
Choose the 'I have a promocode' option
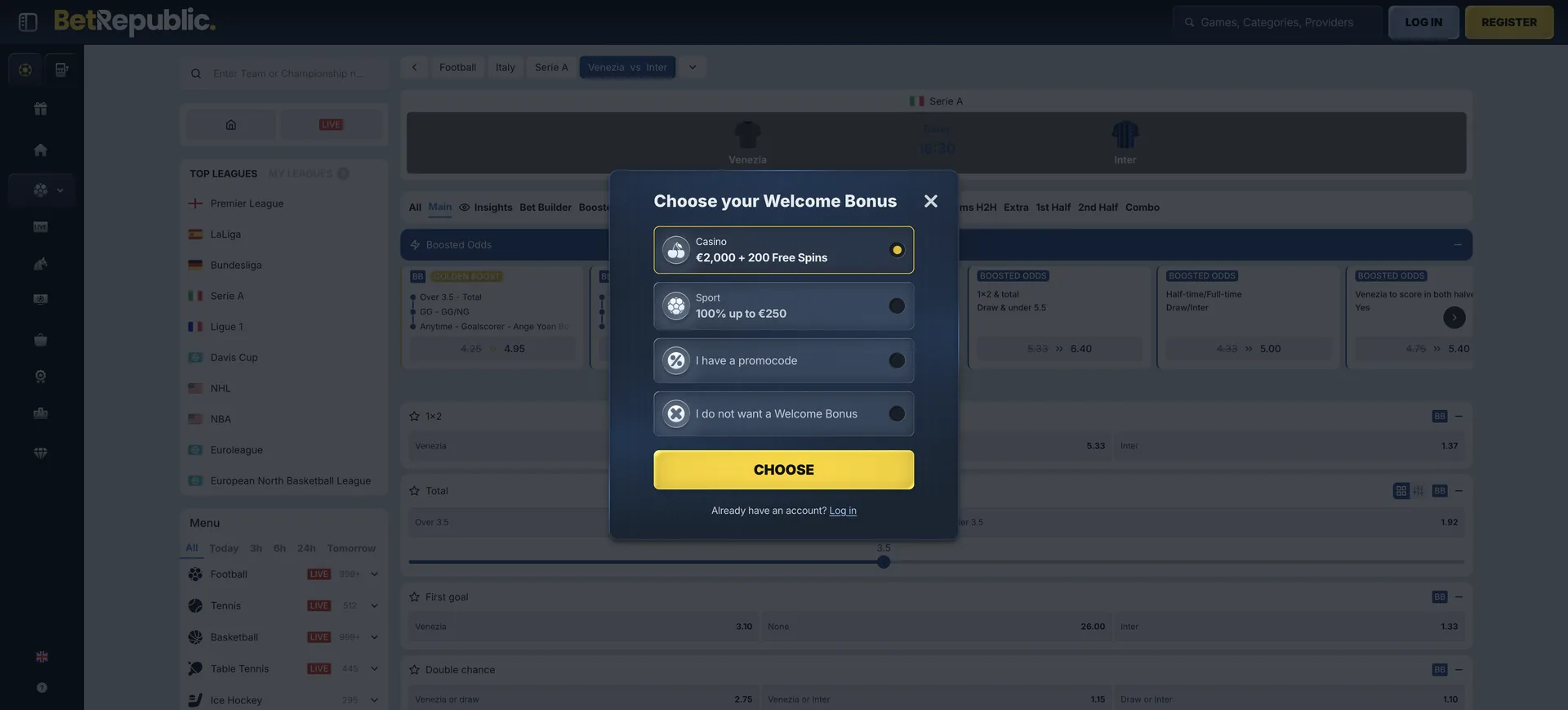(x=783, y=360)
